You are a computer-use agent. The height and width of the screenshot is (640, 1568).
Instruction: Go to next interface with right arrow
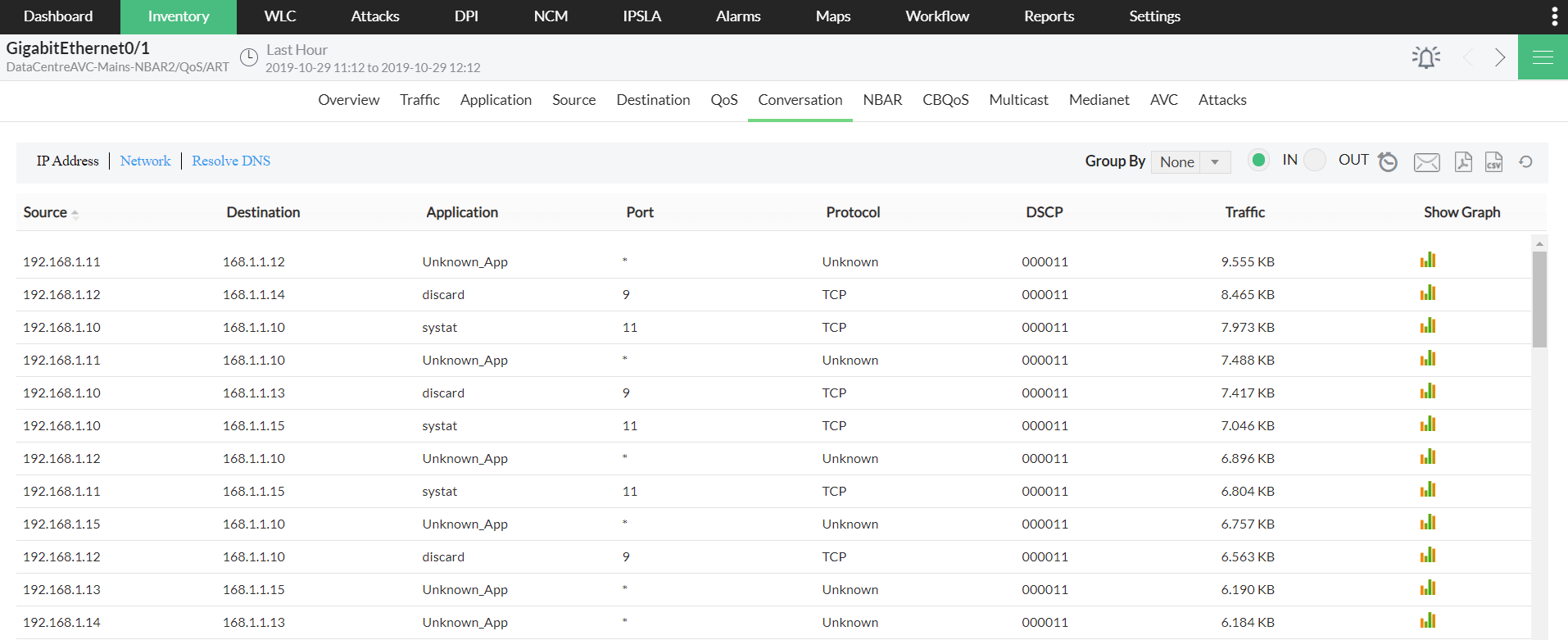[1499, 57]
